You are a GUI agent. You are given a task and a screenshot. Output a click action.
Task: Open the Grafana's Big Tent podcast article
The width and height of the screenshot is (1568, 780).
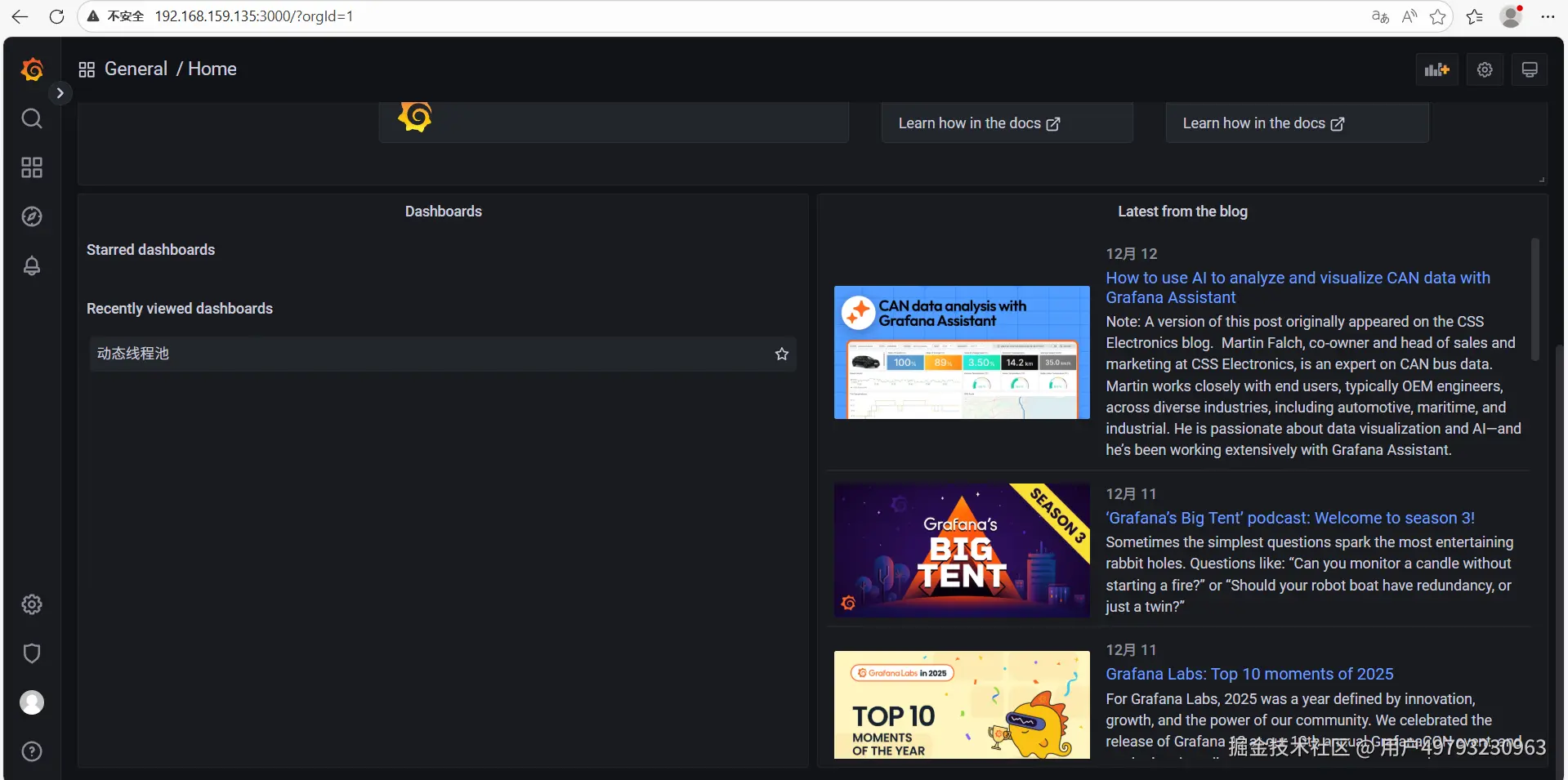(x=1290, y=518)
